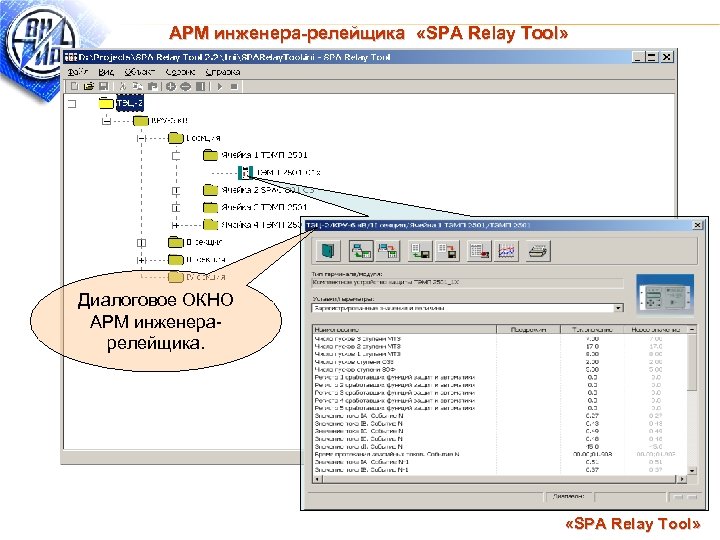Collapse the root ТЭЦ-2 tree node
This screenshot has height=540, width=720.
coord(72,104)
